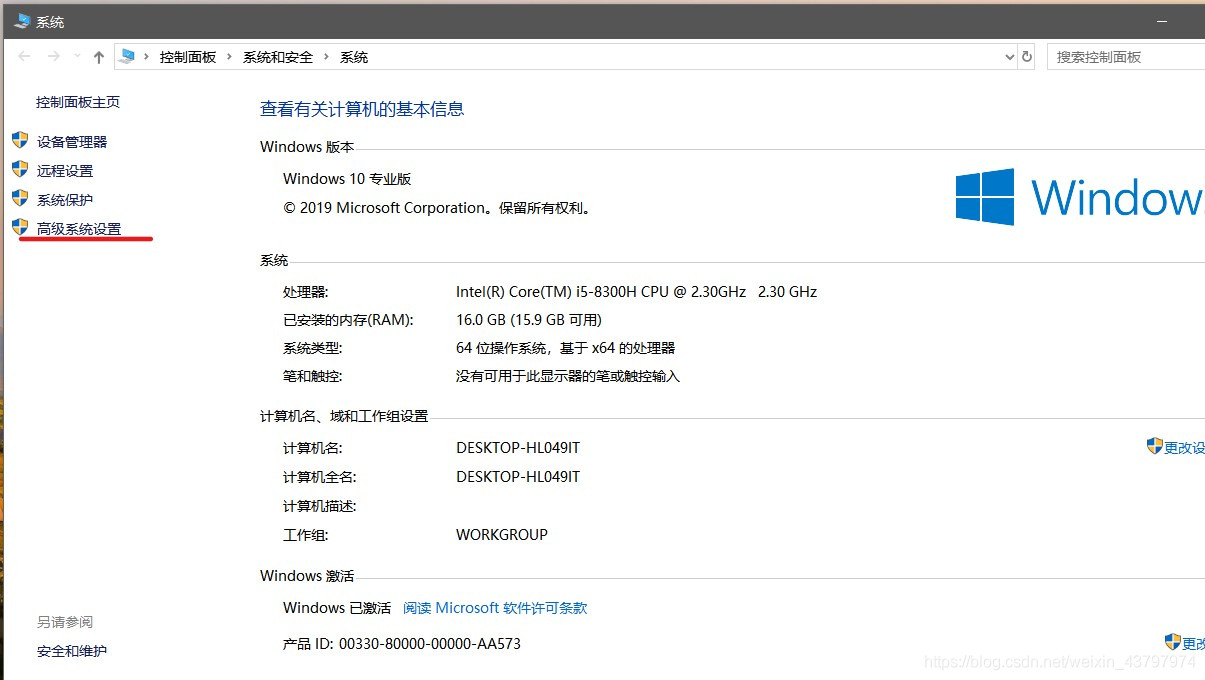The image size is (1205, 680).
Task: Open 高级系统设置
Action: (x=79, y=229)
